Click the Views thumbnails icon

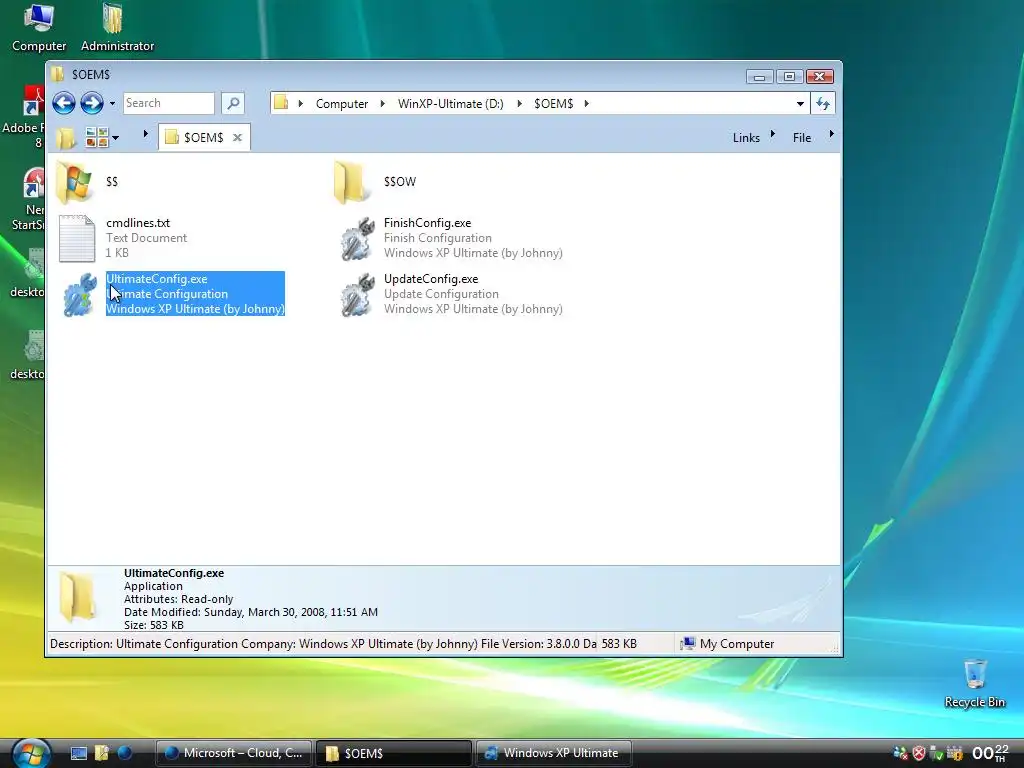pyautogui.click(x=97, y=137)
